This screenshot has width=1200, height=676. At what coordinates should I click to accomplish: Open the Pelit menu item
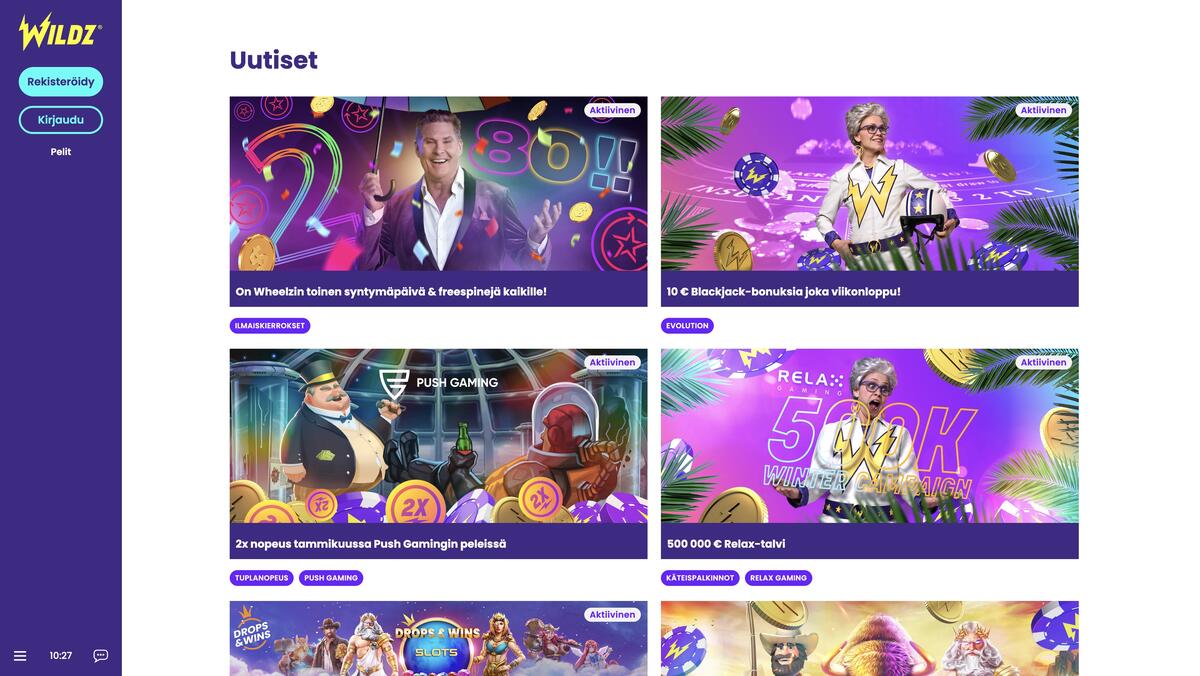pos(61,152)
